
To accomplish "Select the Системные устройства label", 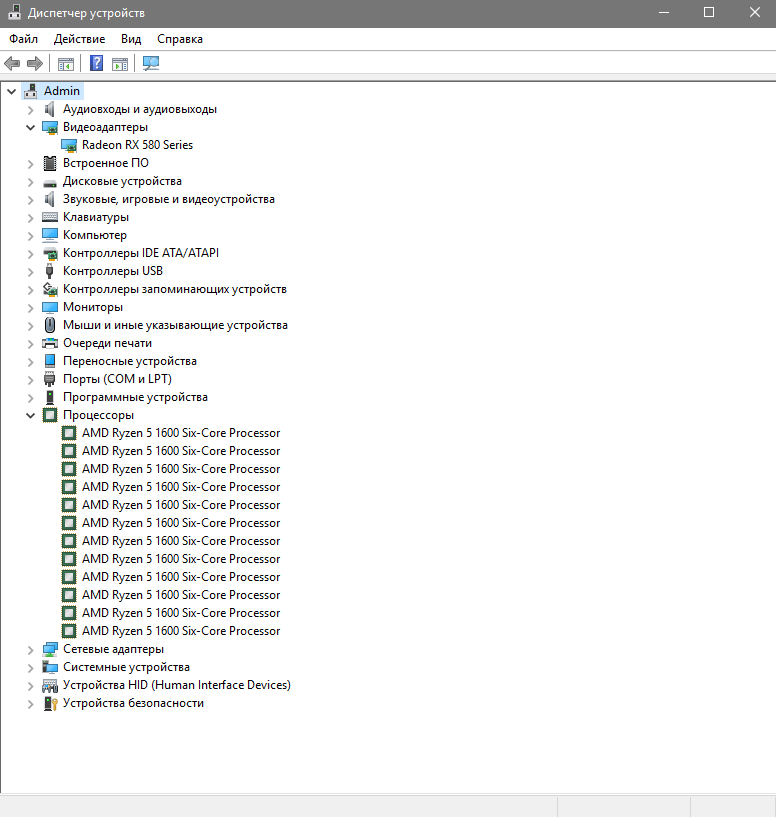I will point(126,667).
